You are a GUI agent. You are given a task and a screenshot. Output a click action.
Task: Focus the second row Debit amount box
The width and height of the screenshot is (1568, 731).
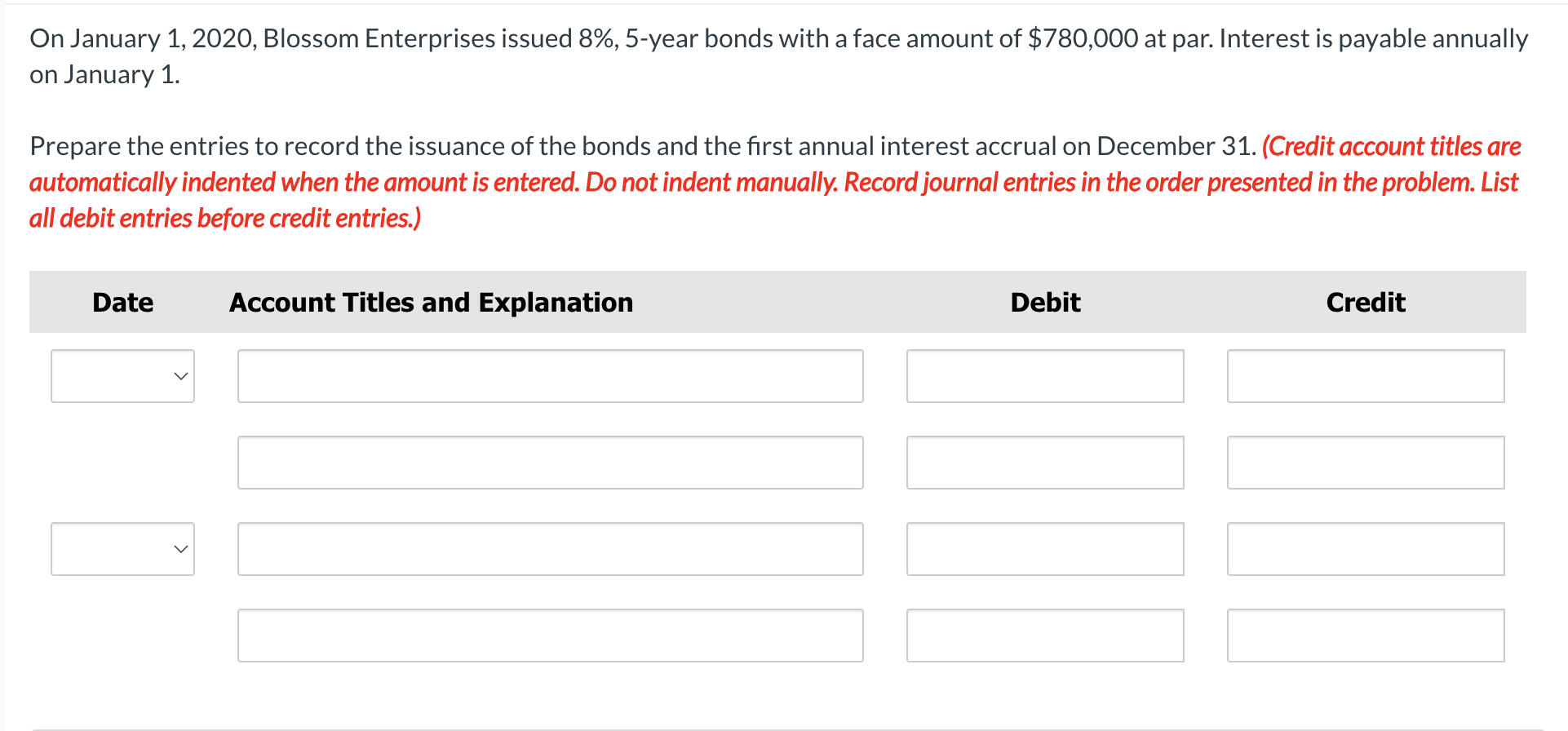click(x=1044, y=463)
